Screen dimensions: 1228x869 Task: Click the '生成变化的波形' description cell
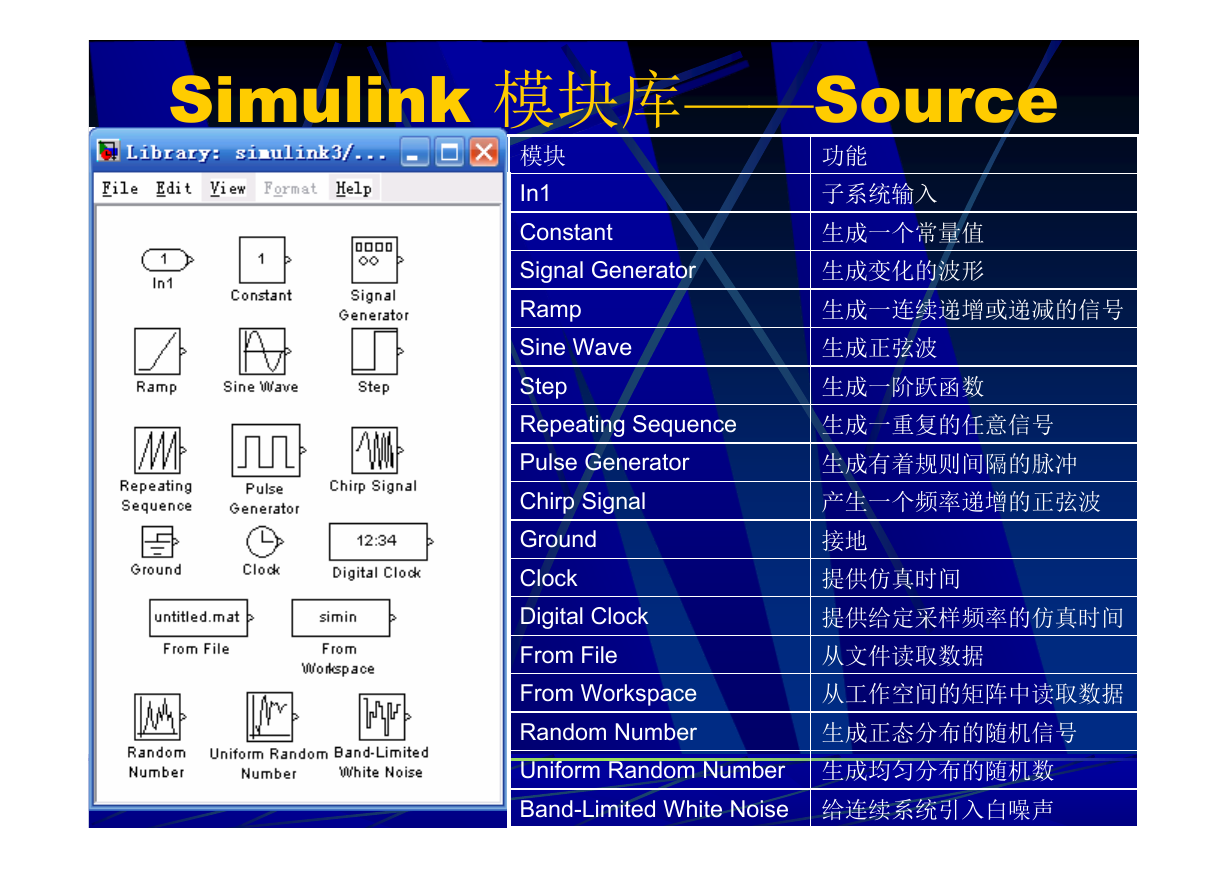[974, 270]
